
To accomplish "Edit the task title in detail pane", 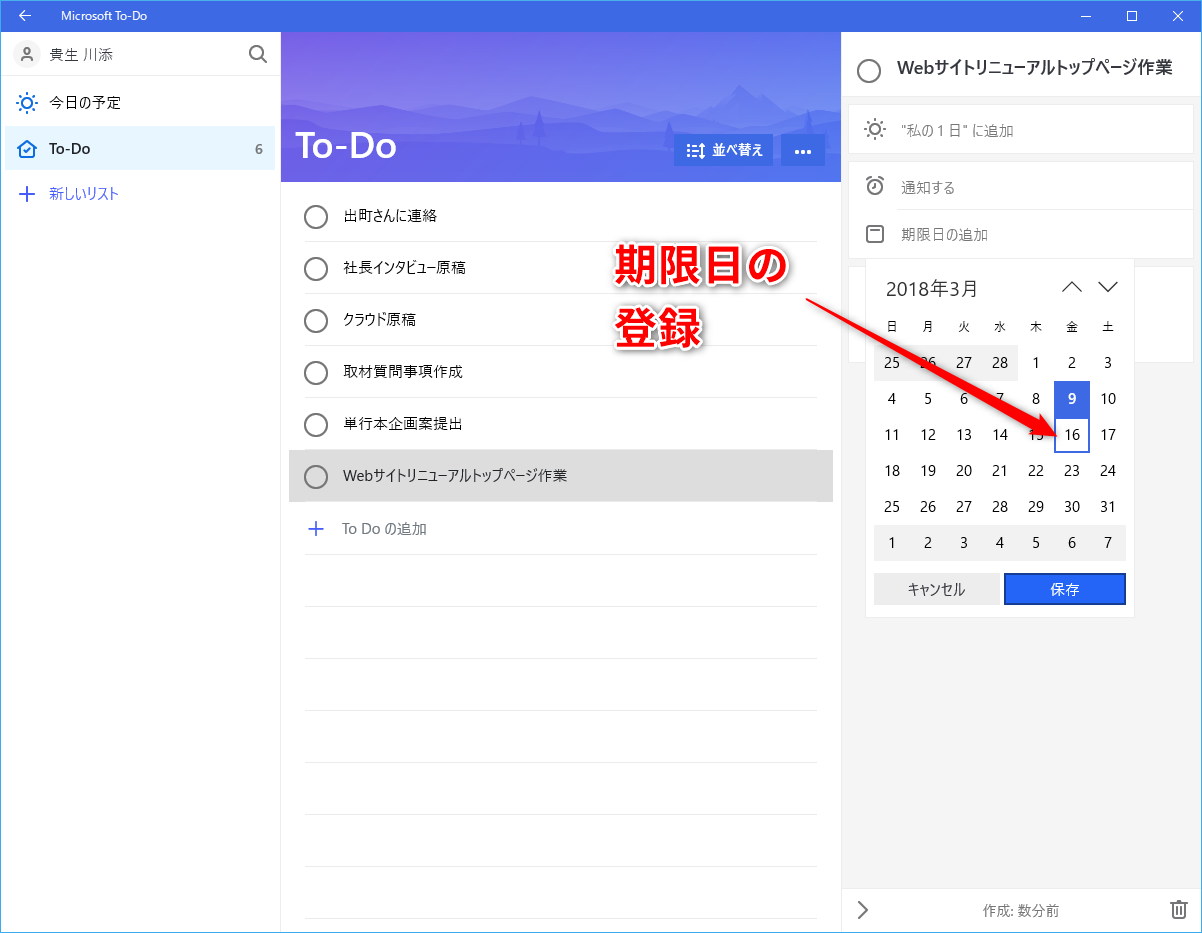I will click(1035, 68).
